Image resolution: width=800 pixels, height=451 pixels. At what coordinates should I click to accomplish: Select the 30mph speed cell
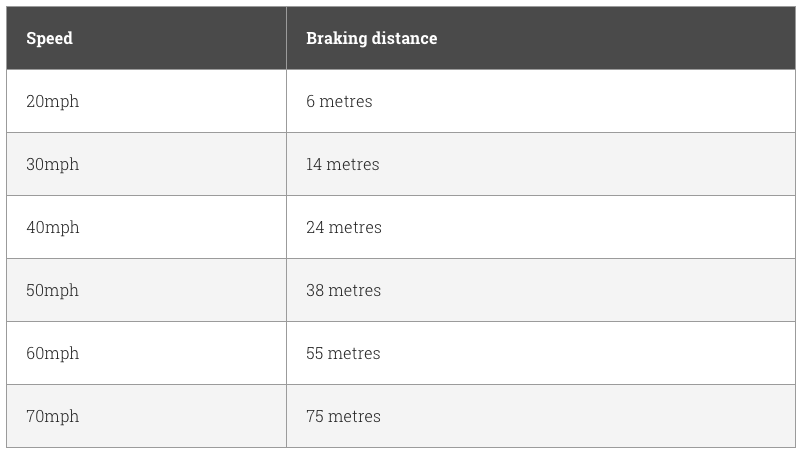tap(52, 164)
